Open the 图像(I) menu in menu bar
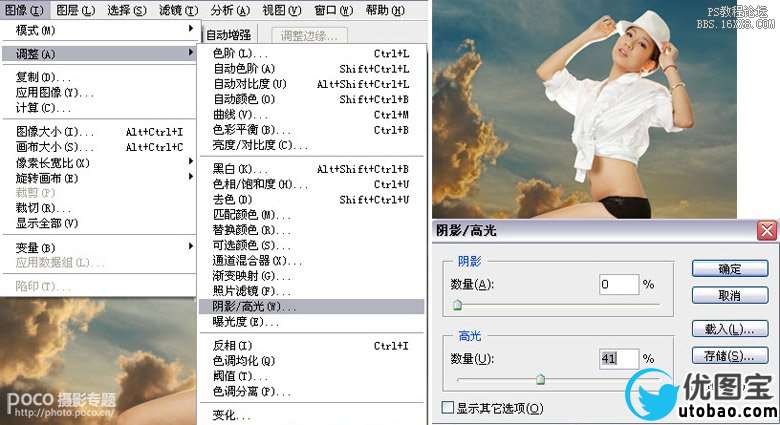The image size is (780, 425). [x=24, y=10]
